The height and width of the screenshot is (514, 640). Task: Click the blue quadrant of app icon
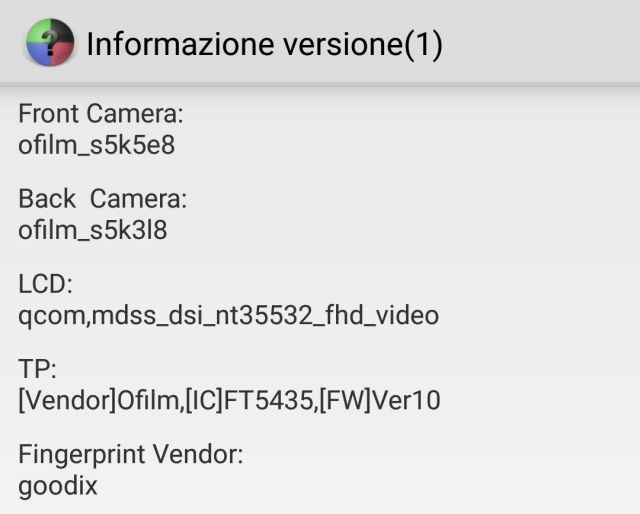pyautogui.click(x=38, y=53)
